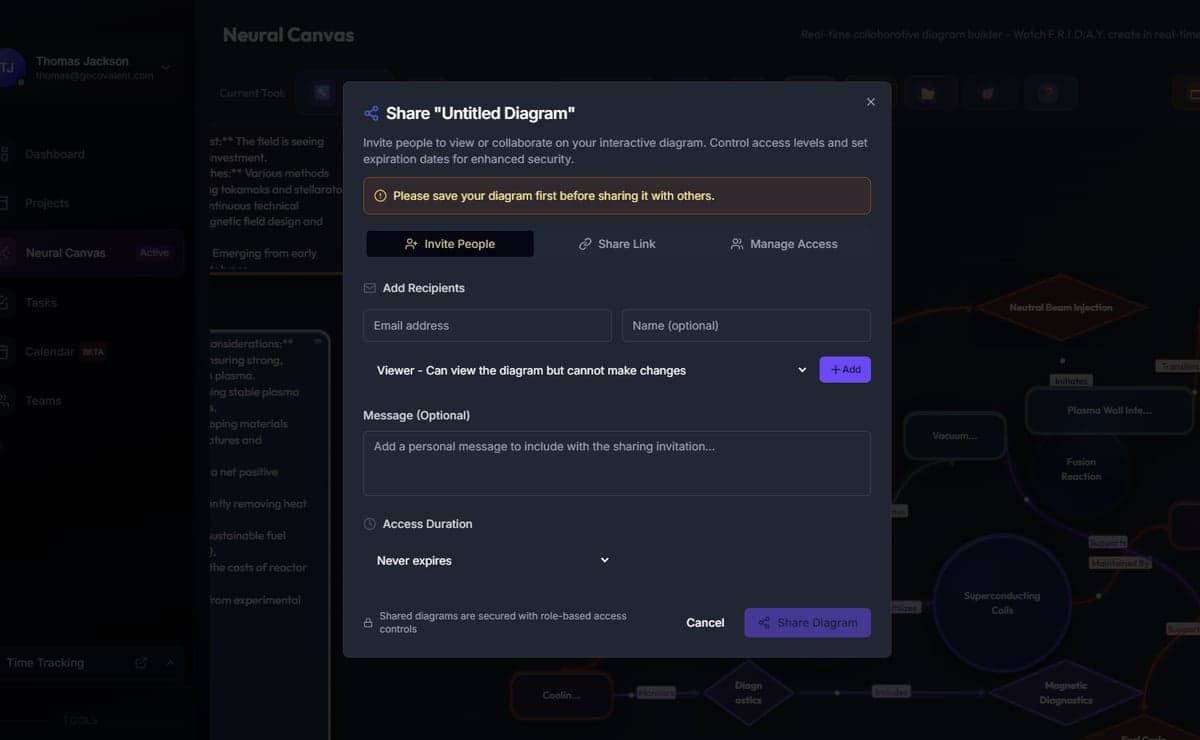This screenshot has width=1200, height=740.
Task: Open the Viewer access level dropdown
Action: pos(590,370)
